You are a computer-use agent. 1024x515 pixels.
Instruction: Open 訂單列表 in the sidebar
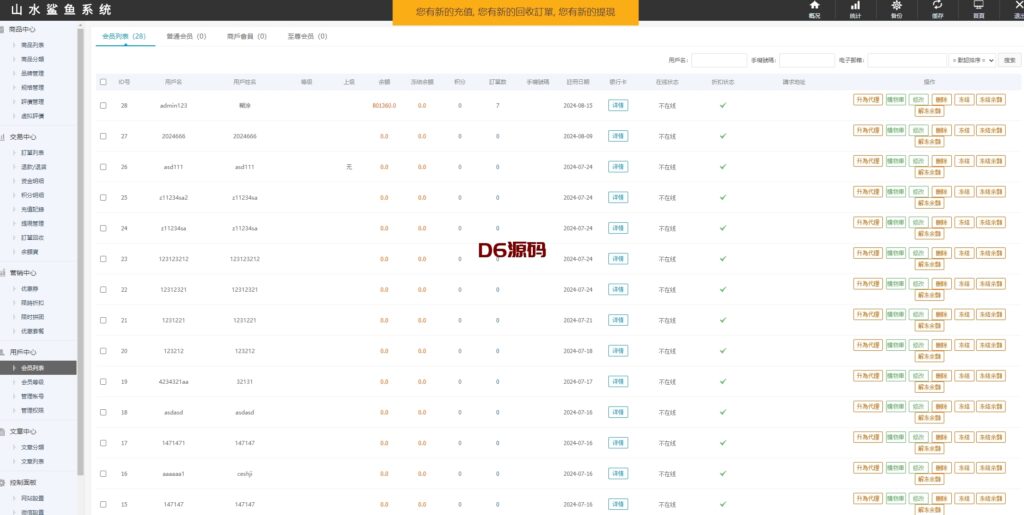pos(33,153)
